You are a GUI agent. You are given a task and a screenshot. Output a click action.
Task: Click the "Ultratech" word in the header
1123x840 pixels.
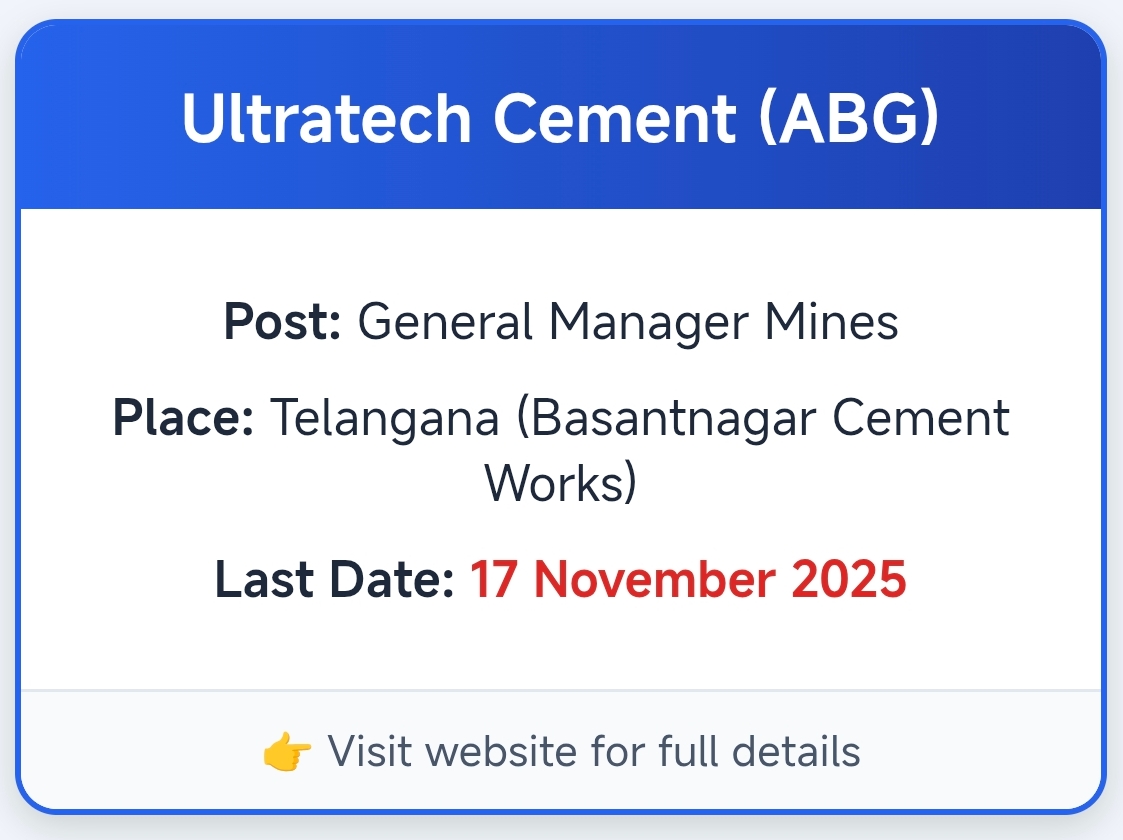point(326,119)
